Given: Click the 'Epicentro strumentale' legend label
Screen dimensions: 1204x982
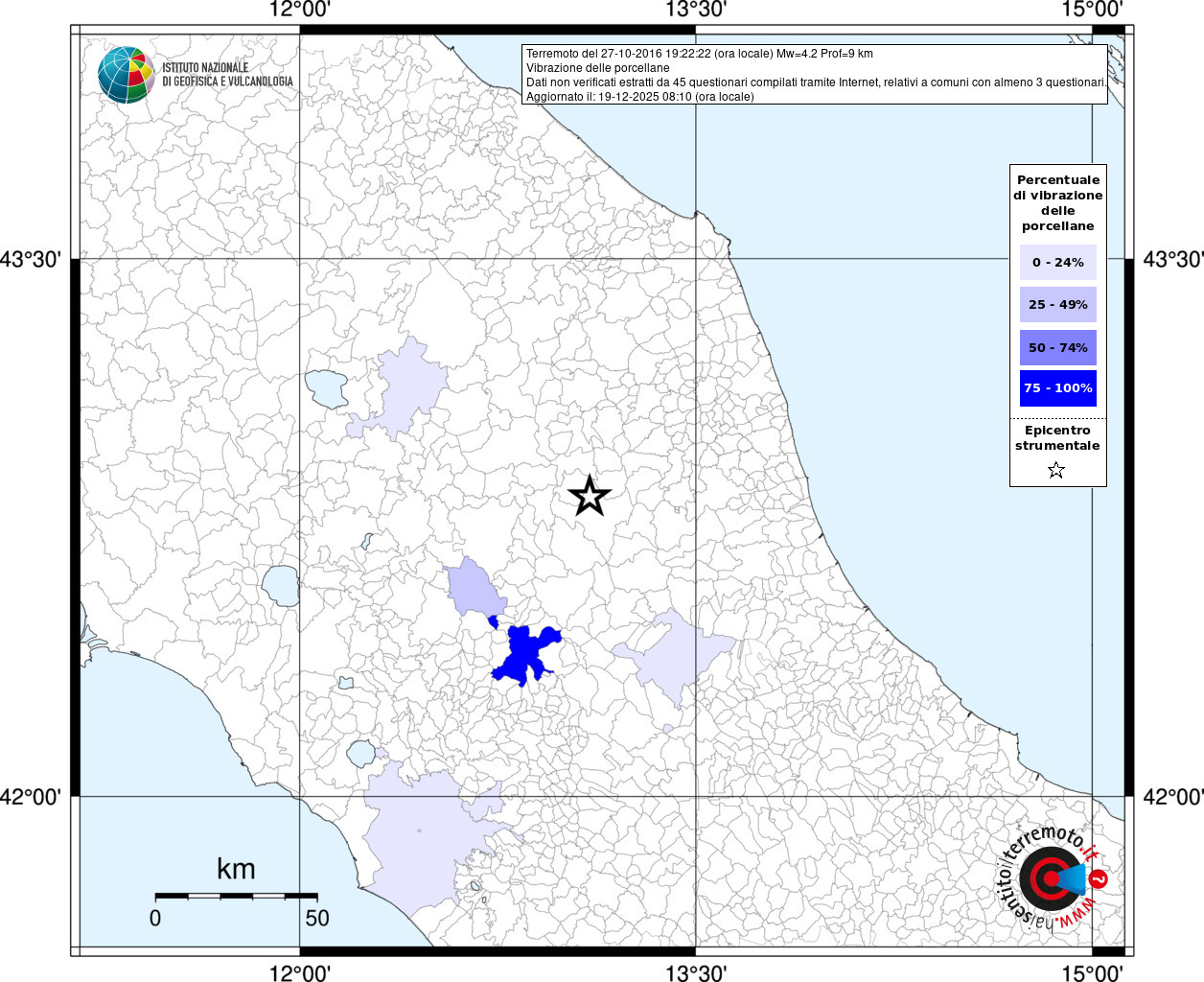Looking at the screenshot, I should pyautogui.click(x=1057, y=437).
